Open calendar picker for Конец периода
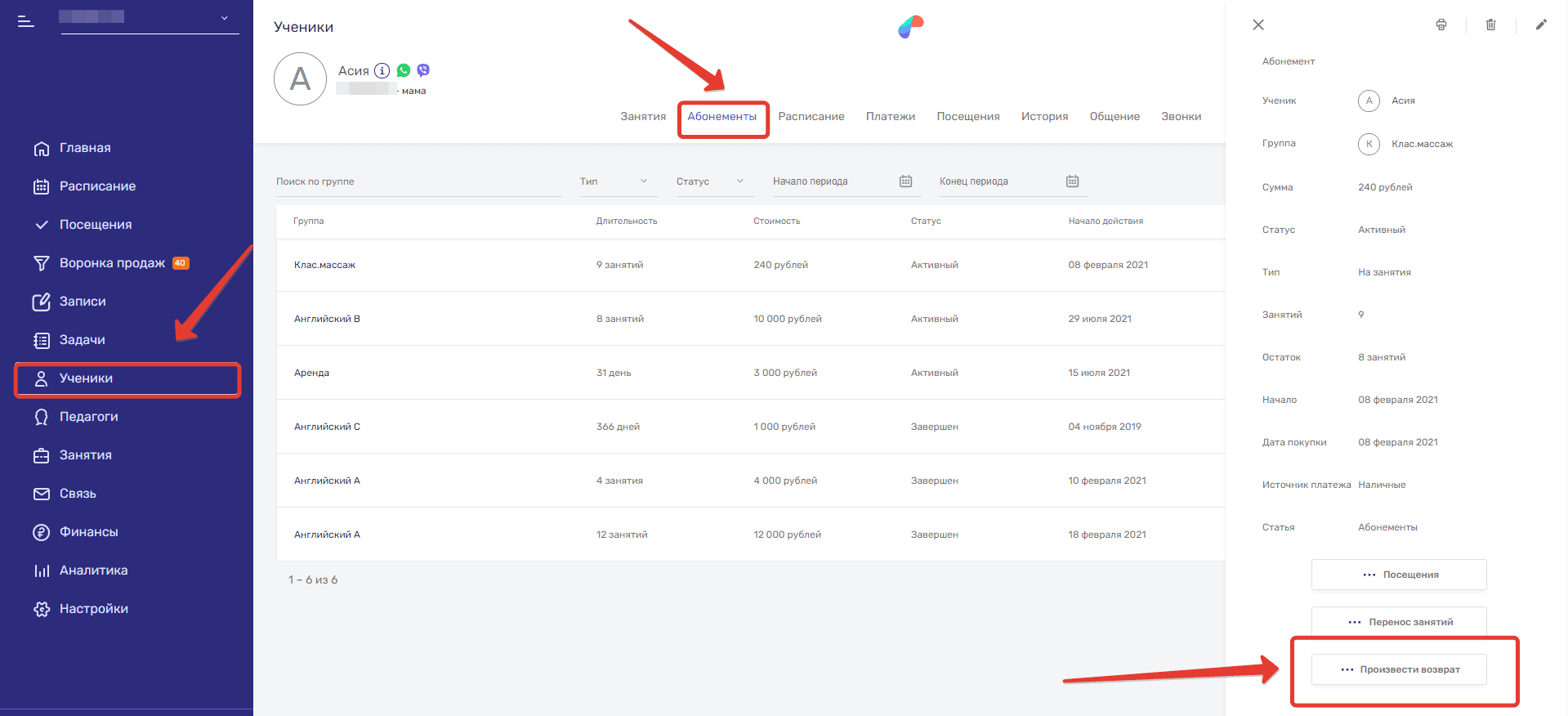This screenshot has height=716, width=1568. [x=1072, y=181]
